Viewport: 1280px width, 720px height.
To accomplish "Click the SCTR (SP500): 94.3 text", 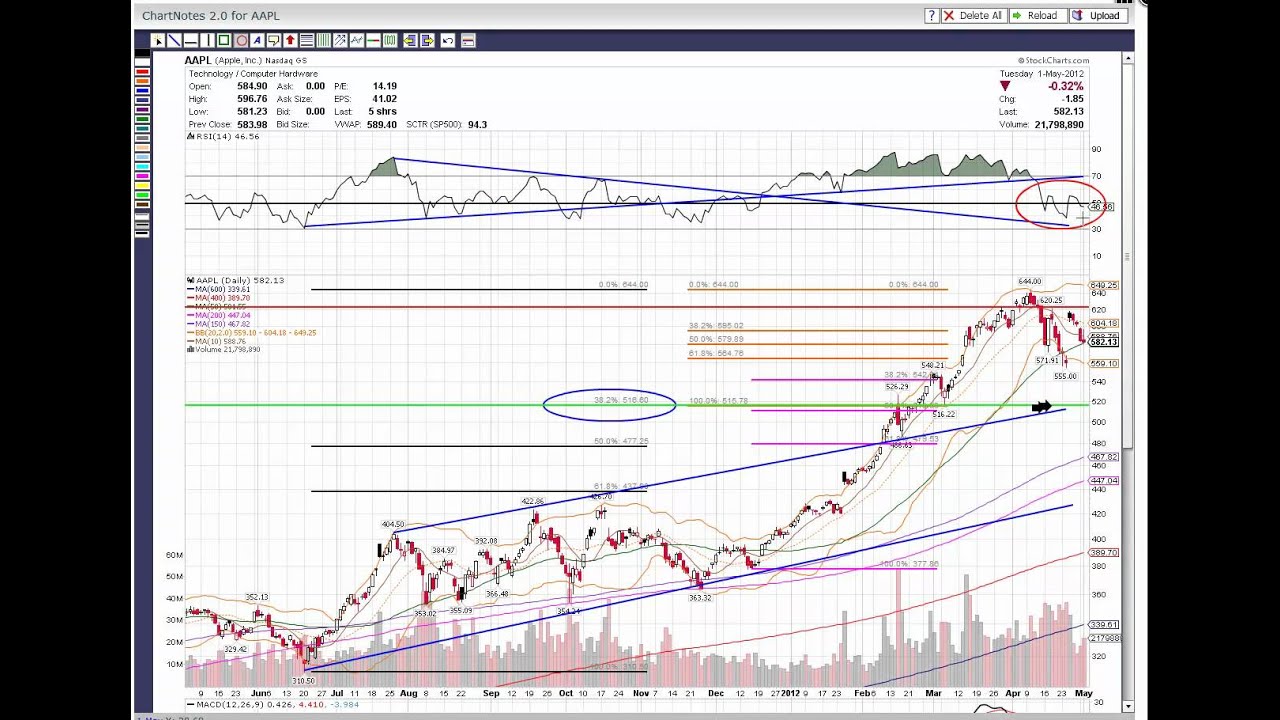I will [446, 124].
